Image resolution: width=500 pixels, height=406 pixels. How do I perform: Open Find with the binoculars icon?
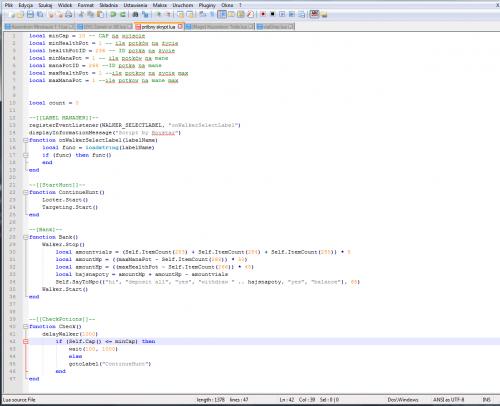(135, 14)
